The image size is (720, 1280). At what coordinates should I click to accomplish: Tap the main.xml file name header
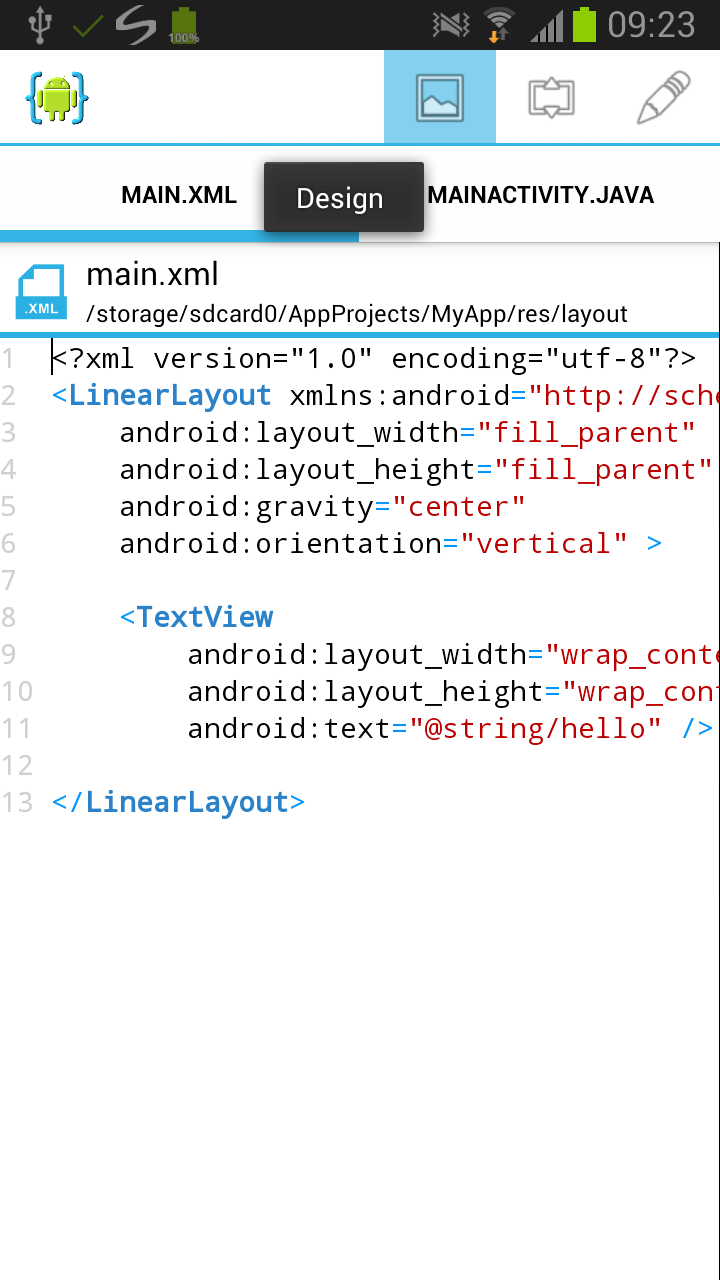pyautogui.click(x=152, y=274)
